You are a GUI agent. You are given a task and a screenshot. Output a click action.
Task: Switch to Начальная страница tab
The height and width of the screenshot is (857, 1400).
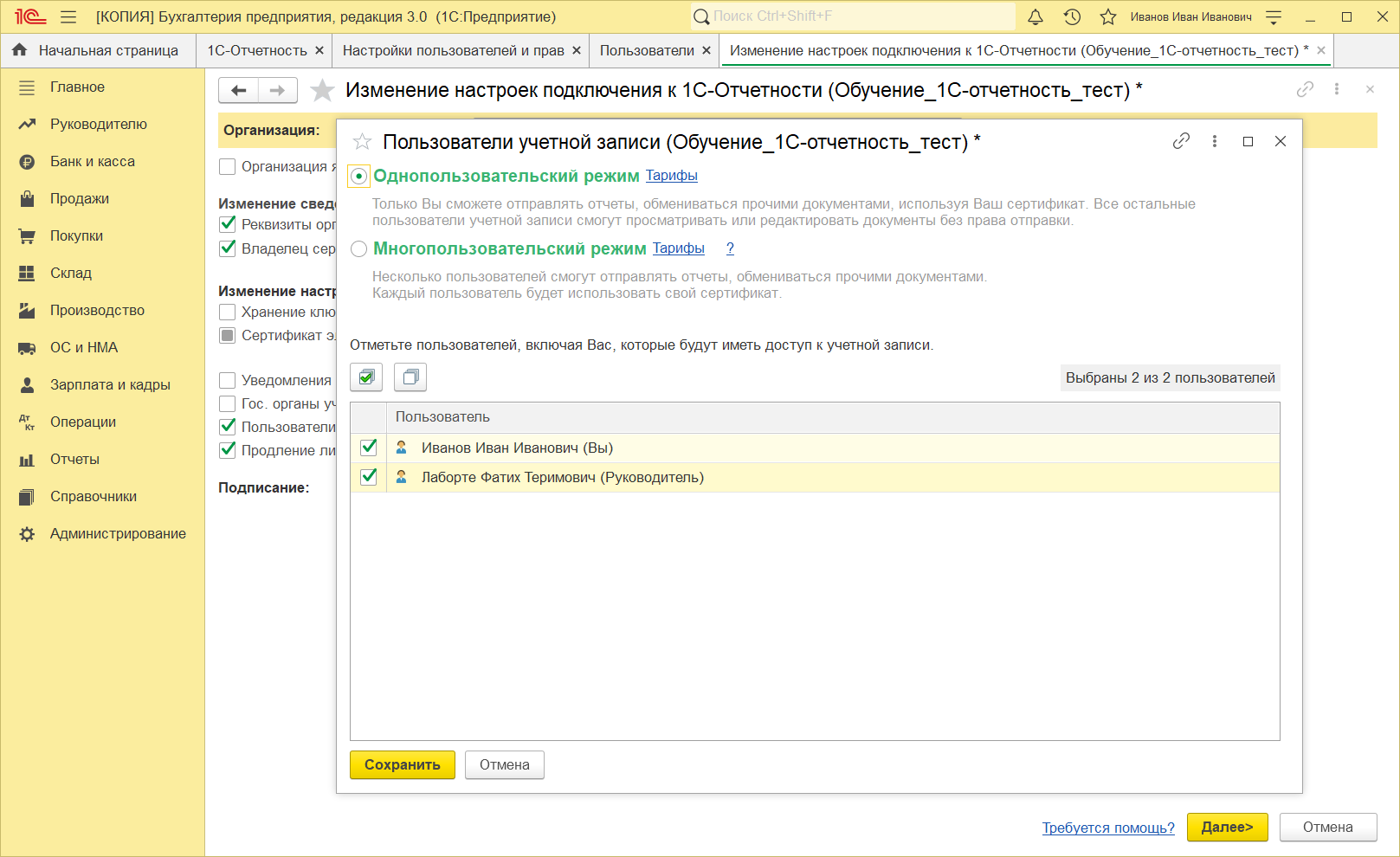tap(98, 51)
